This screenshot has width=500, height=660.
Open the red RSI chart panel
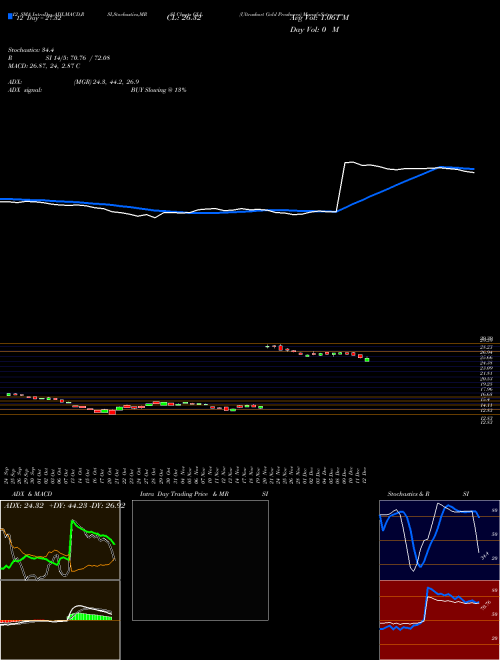439,620
